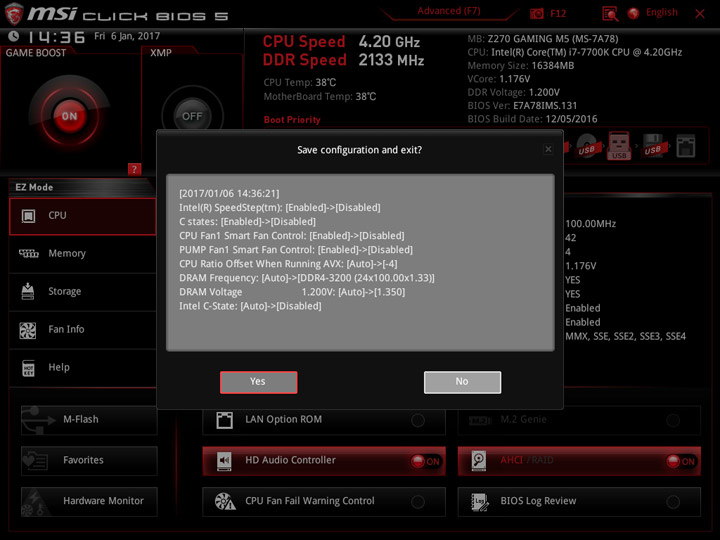
Task: Open the Storage section
Action: [x=83, y=292]
